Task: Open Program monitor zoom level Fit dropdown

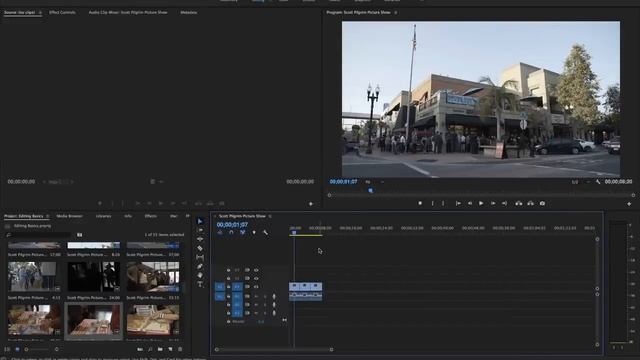Action: [374, 182]
